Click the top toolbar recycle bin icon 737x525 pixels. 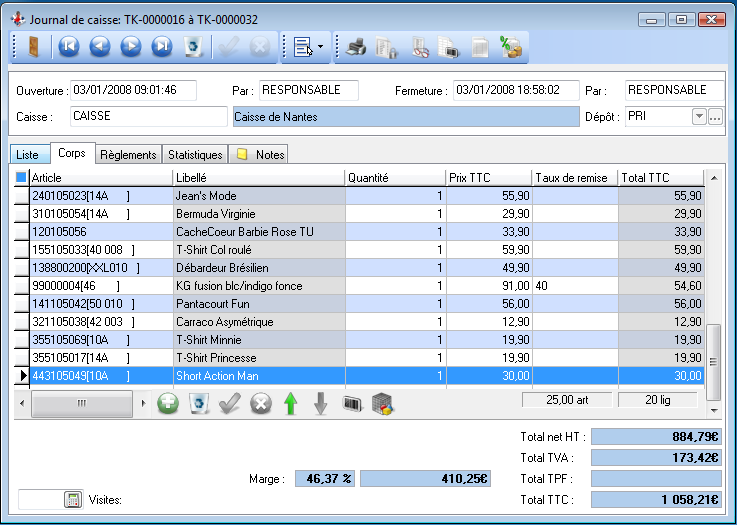click(193, 47)
